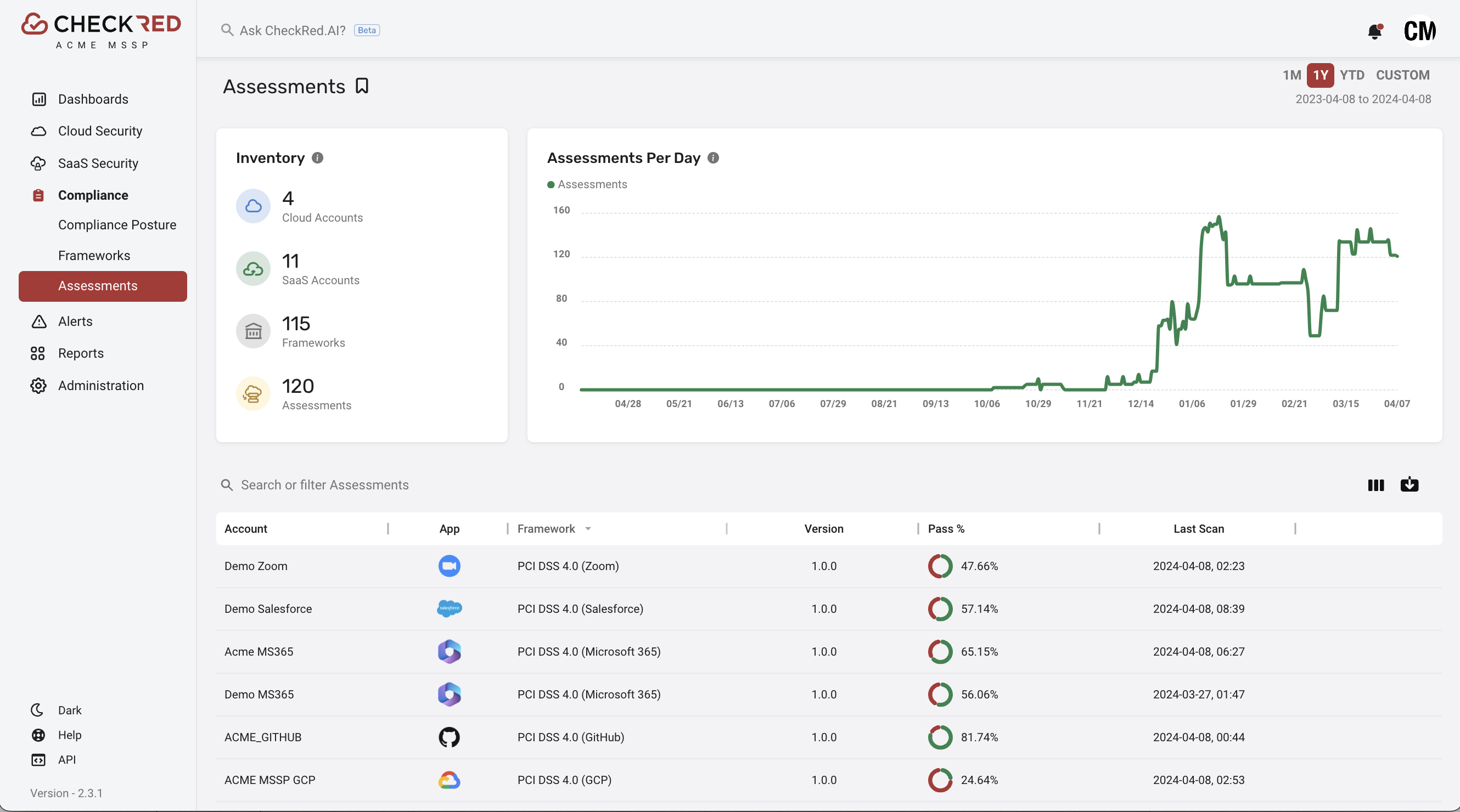Click the 24.64% pass donut for ACME MSSP GCP

[x=940, y=780]
